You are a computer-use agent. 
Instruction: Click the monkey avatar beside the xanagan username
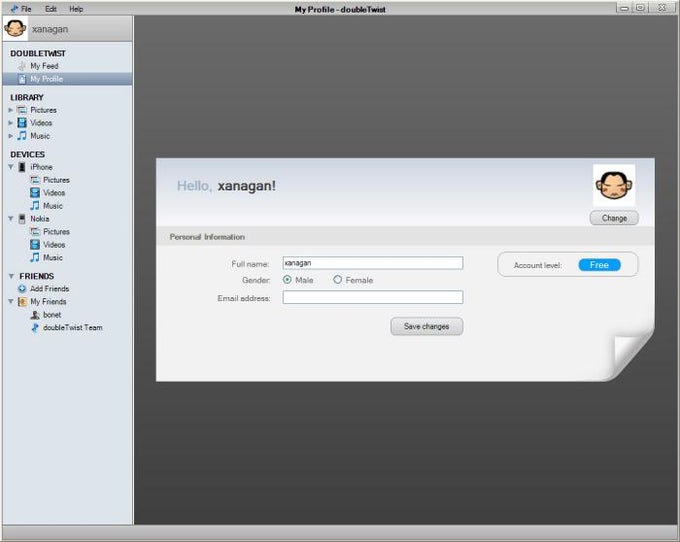click(x=15, y=29)
